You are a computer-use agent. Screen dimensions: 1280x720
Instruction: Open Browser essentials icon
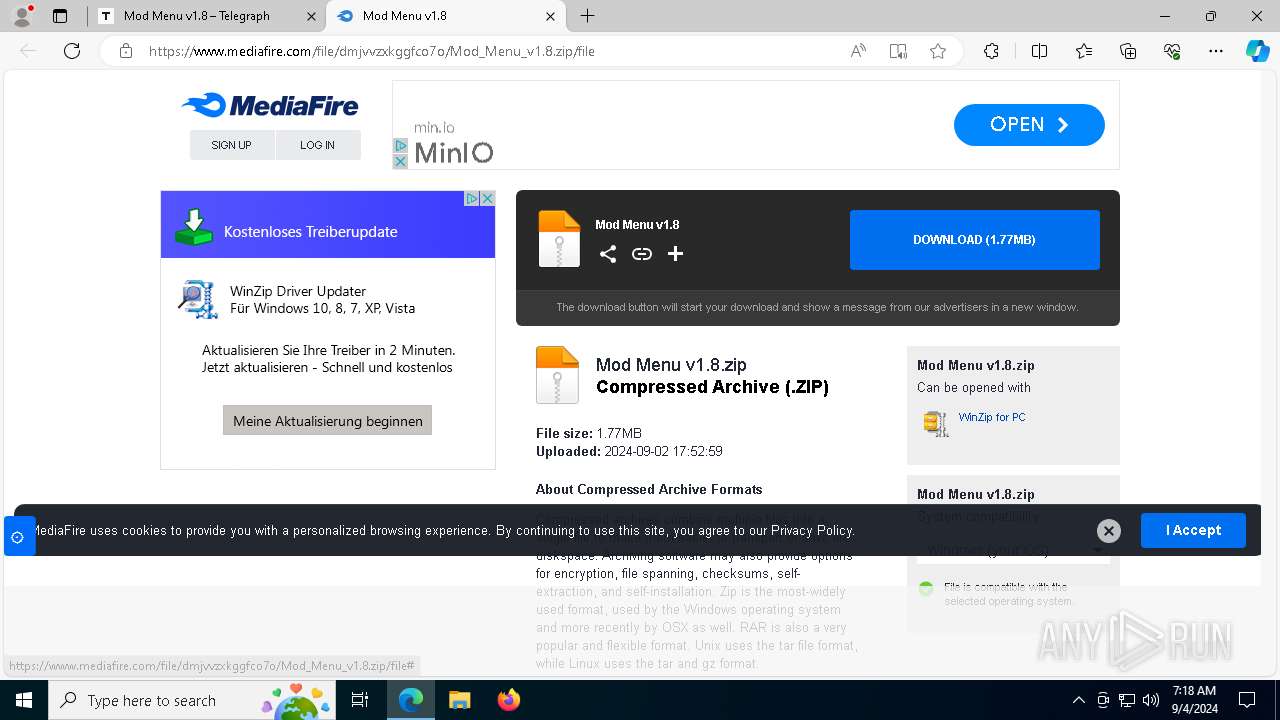[x=1172, y=51]
